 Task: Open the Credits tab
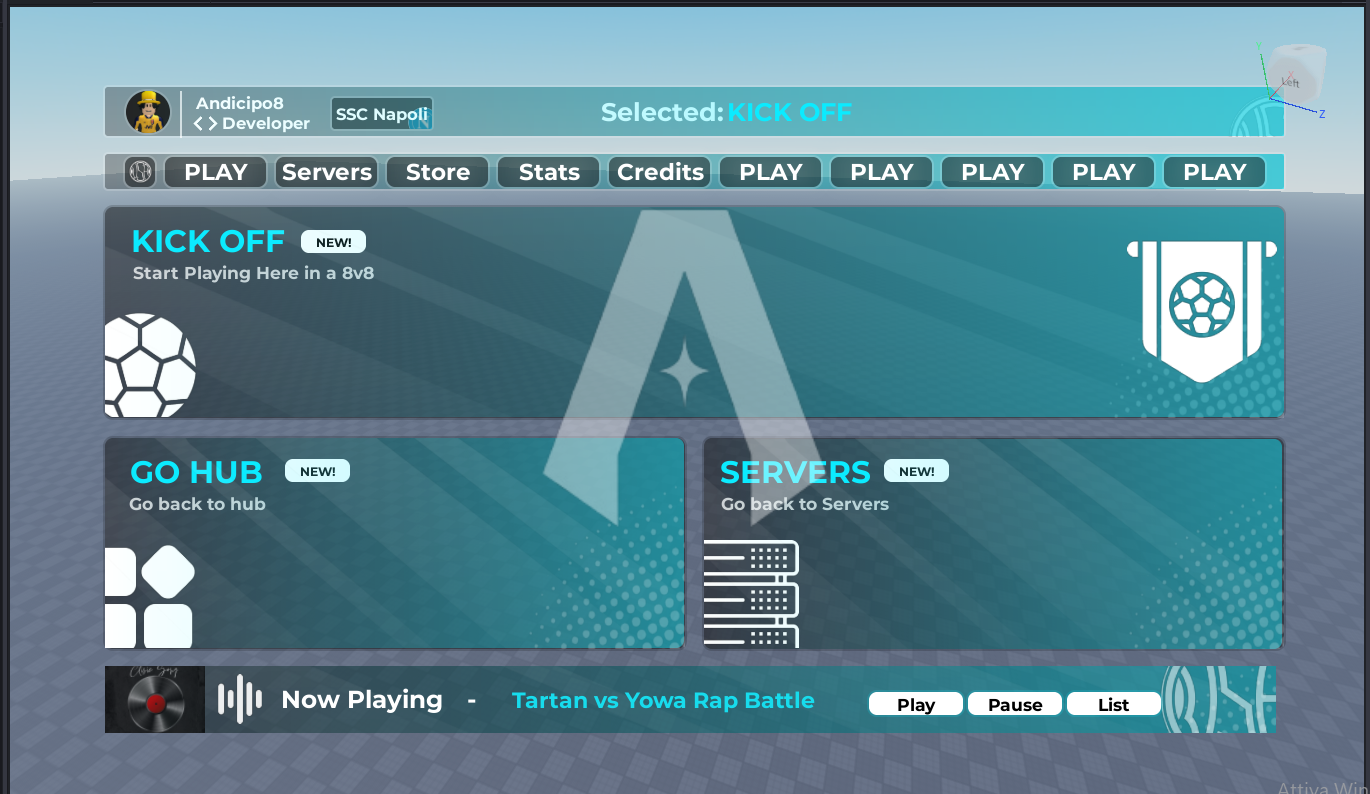[x=660, y=172]
